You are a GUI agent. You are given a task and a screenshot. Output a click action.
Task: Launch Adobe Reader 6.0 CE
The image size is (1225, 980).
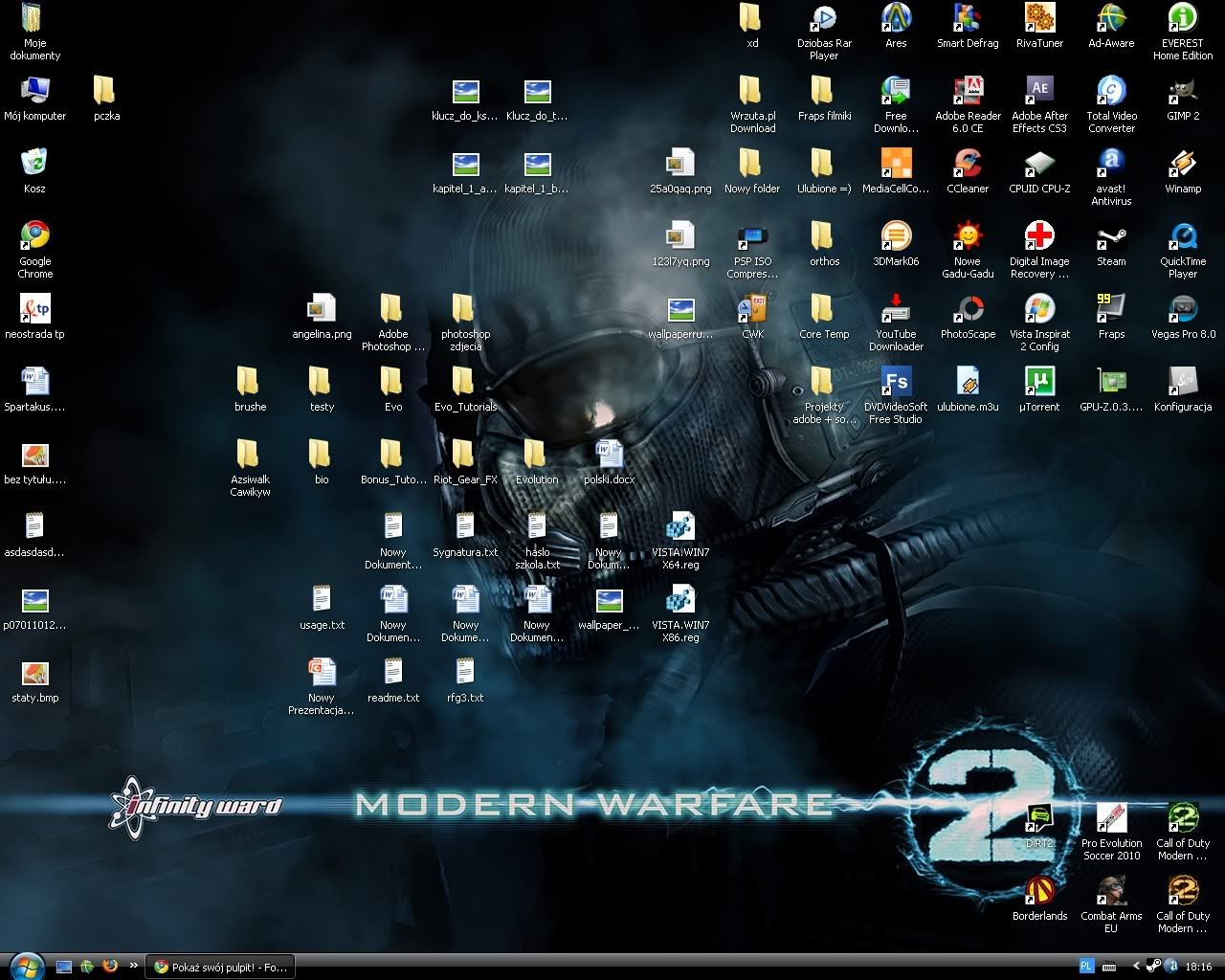click(x=968, y=103)
